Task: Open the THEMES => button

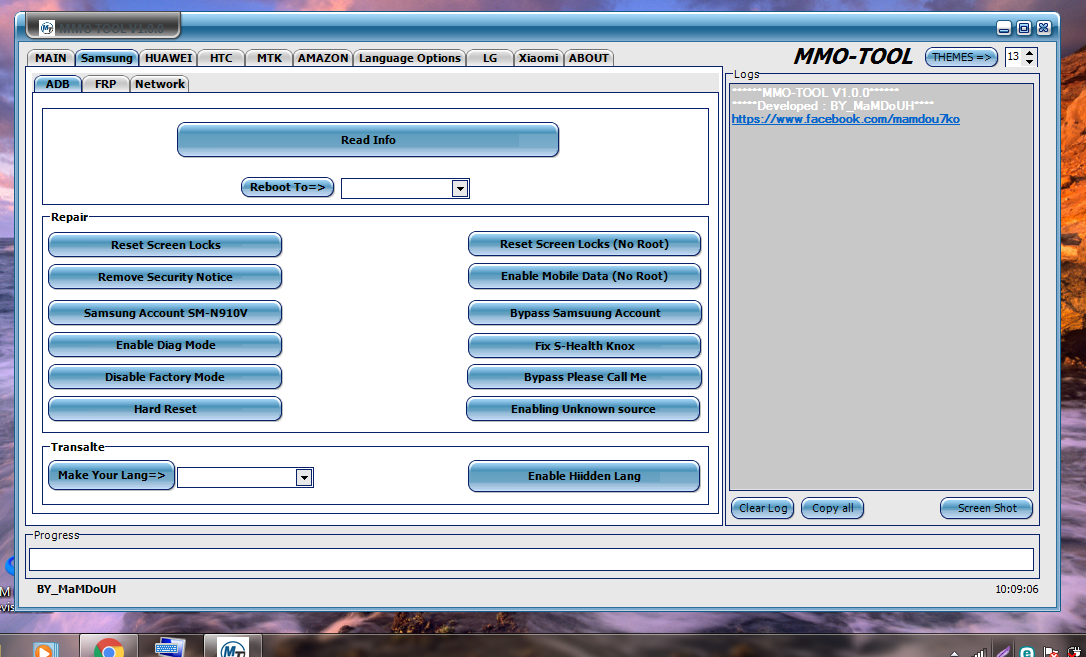Action: (x=961, y=57)
